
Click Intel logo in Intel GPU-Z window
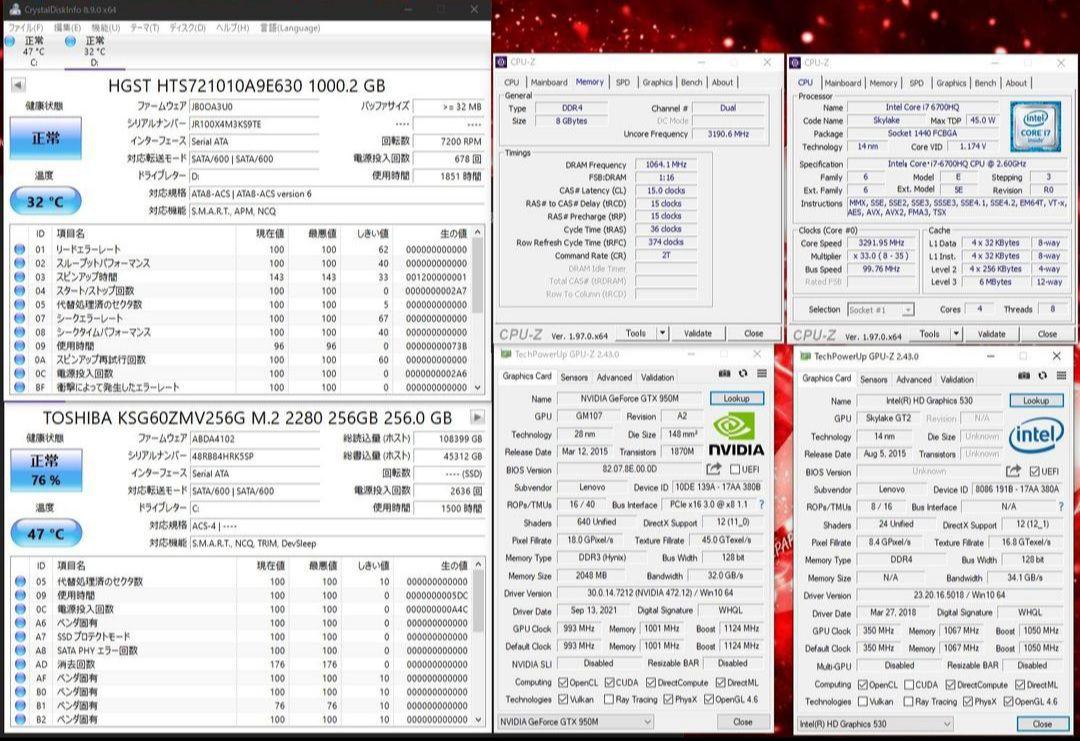click(1036, 436)
